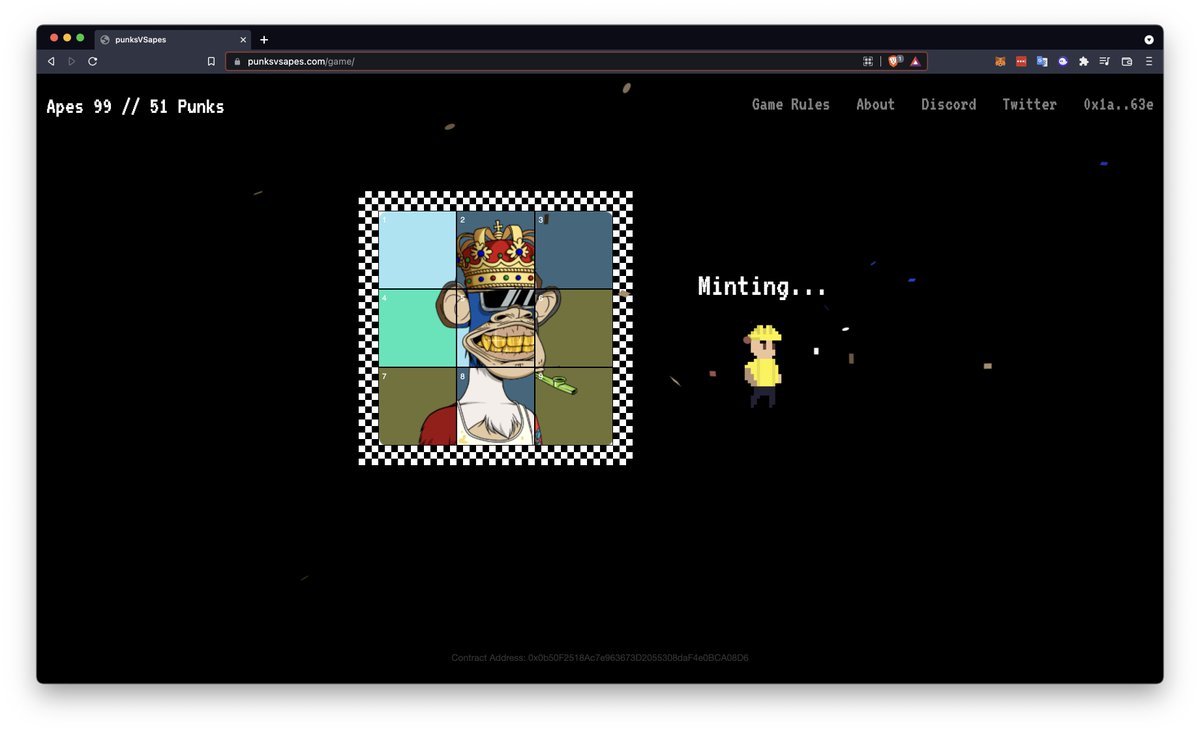Viewport: 1200px width, 732px height.
Task: Click the Apes 99 // 51 Punks score
Action: pyautogui.click(x=135, y=106)
